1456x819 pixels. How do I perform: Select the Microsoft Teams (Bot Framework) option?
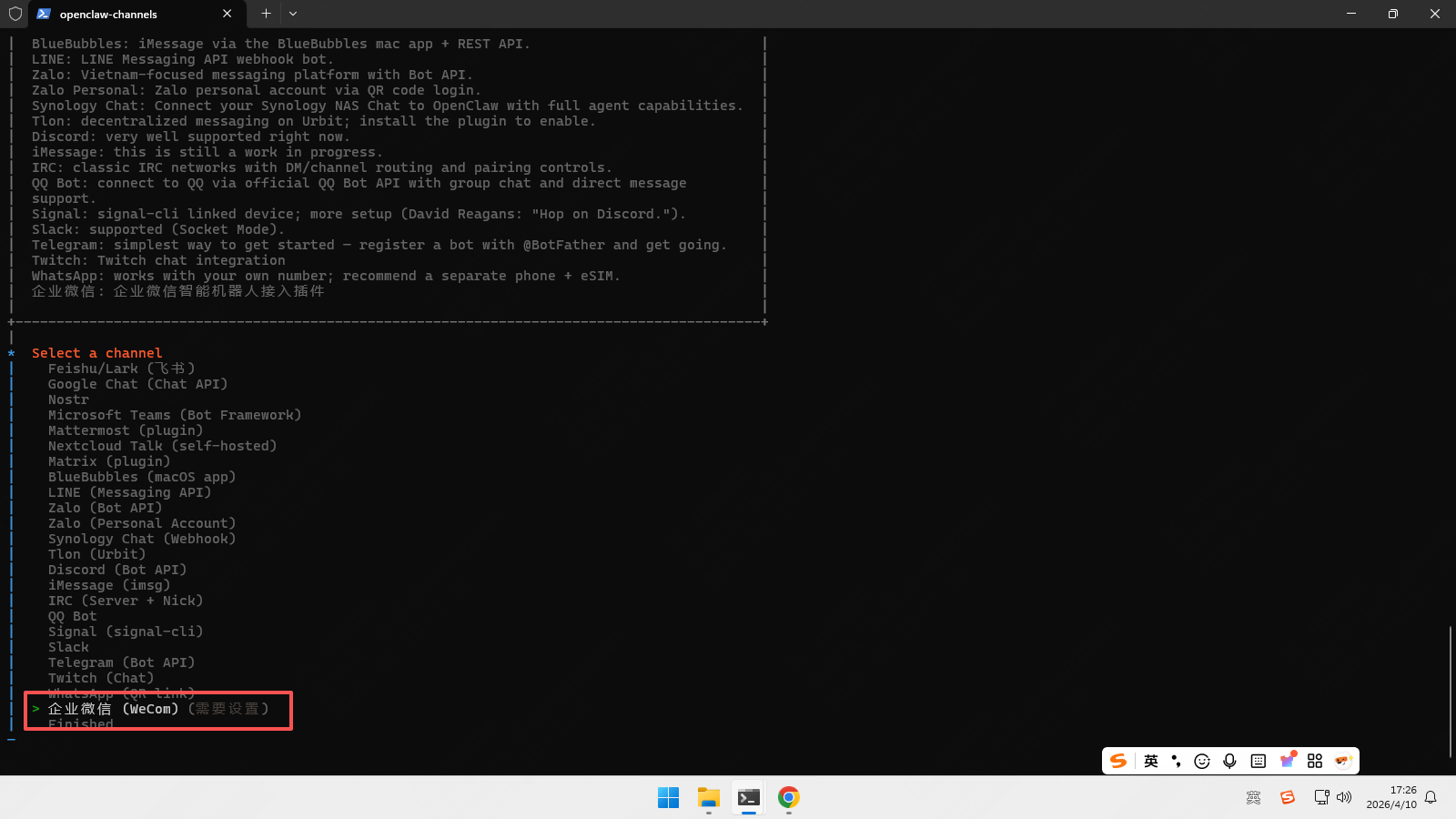point(175,415)
